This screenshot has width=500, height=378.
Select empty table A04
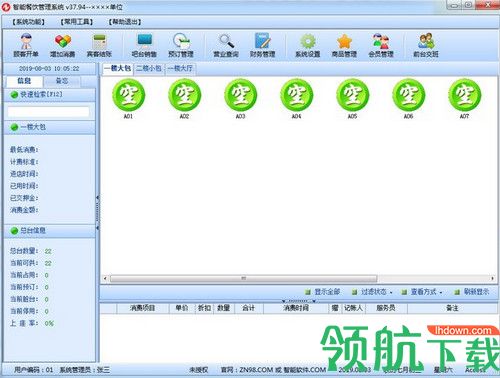coord(296,99)
